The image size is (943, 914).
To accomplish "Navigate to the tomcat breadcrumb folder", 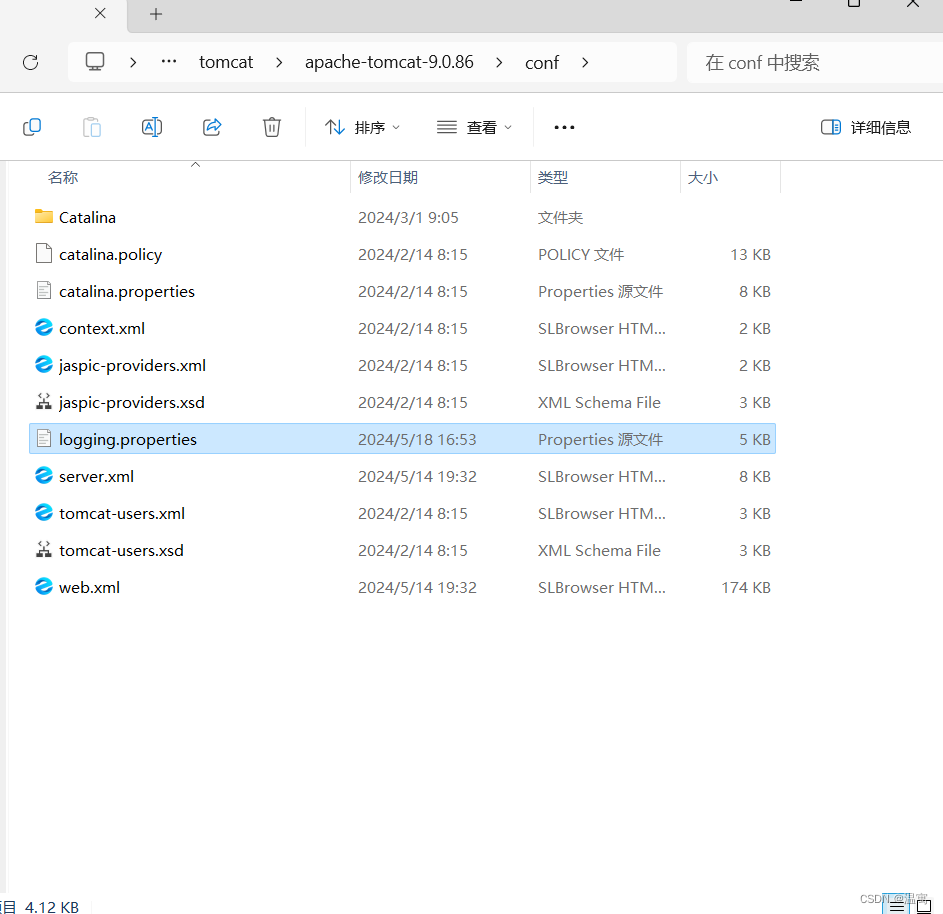I will [226, 62].
